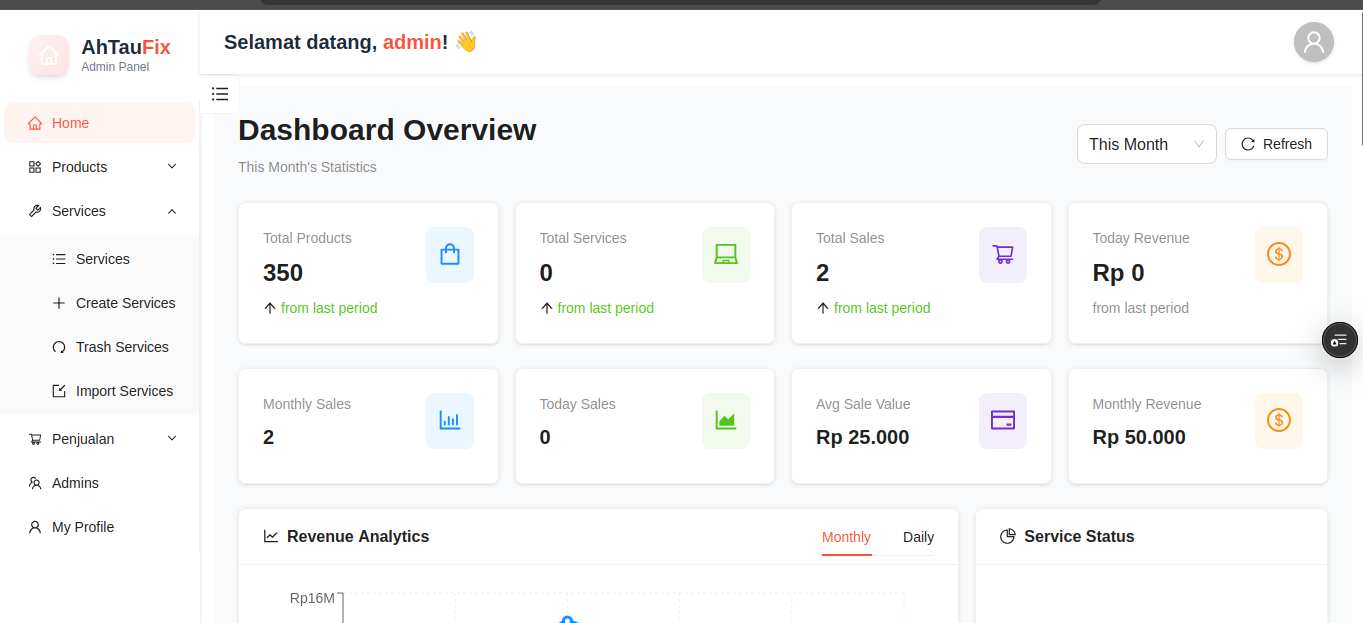The height and width of the screenshot is (623, 1363).
Task: Expand the Penjualan submenu chevron
Action: click(x=172, y=439)
